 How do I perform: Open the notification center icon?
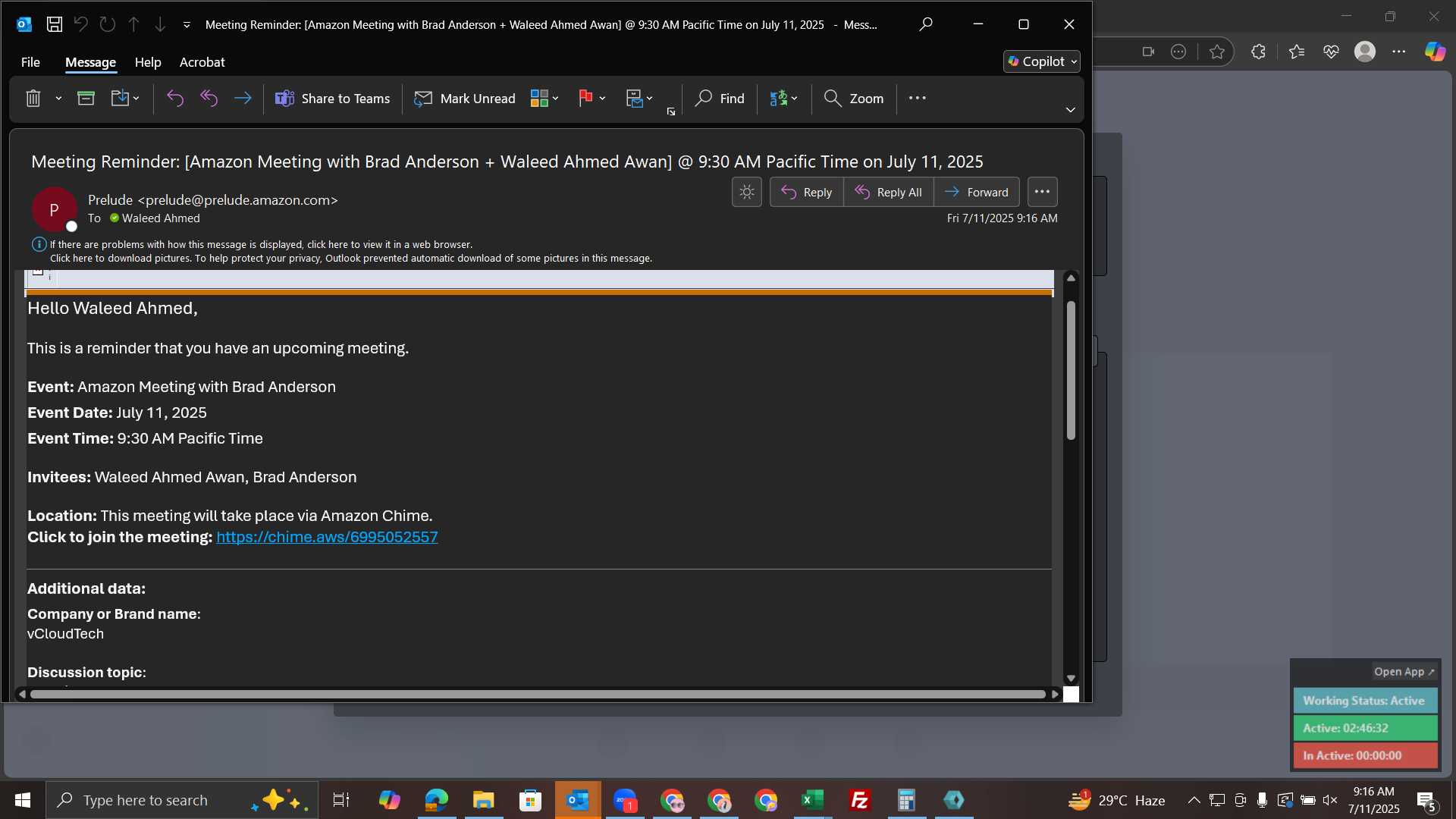[x=1426, y=800]
